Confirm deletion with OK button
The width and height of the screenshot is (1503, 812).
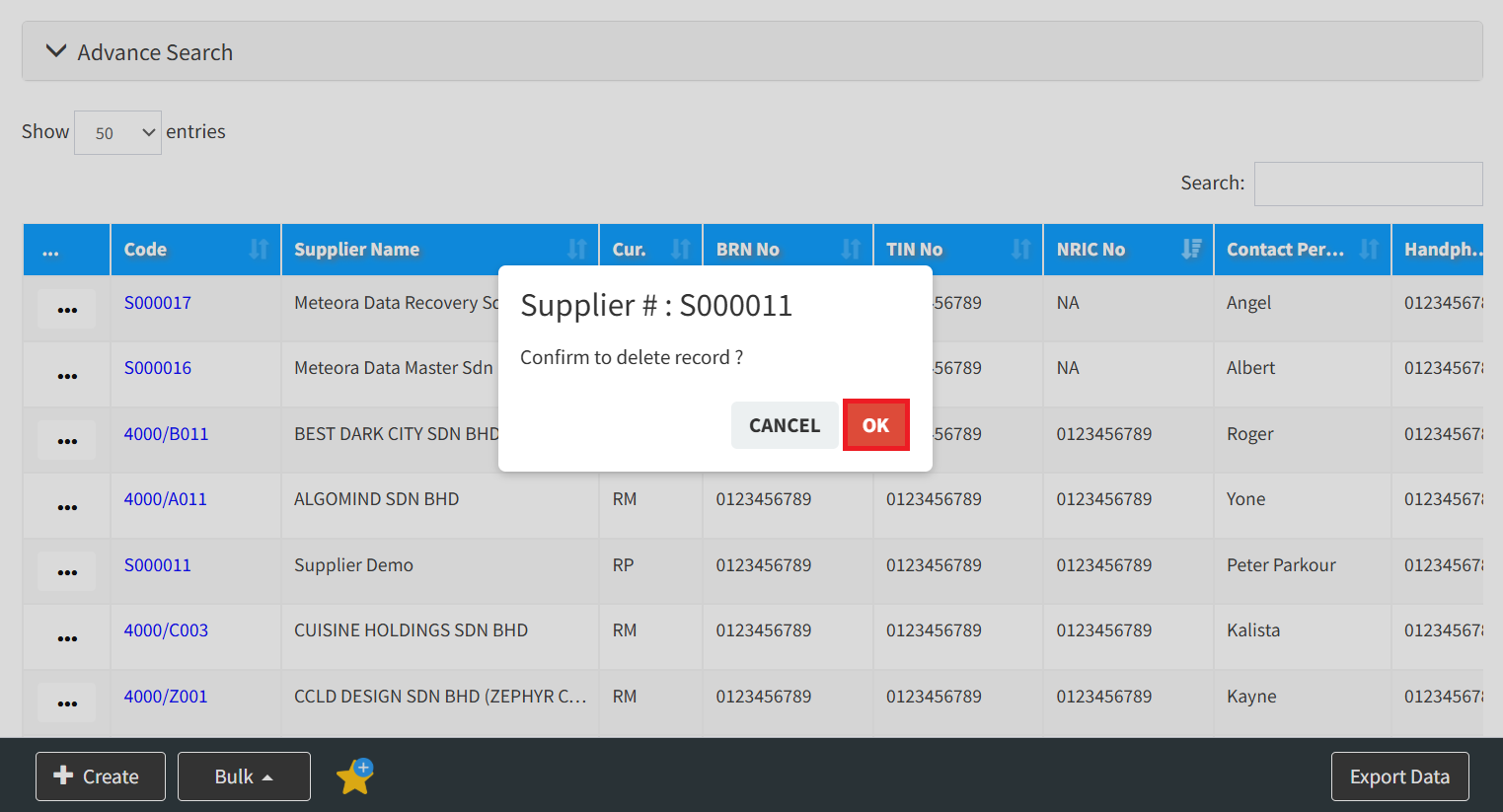coord(875,425)
